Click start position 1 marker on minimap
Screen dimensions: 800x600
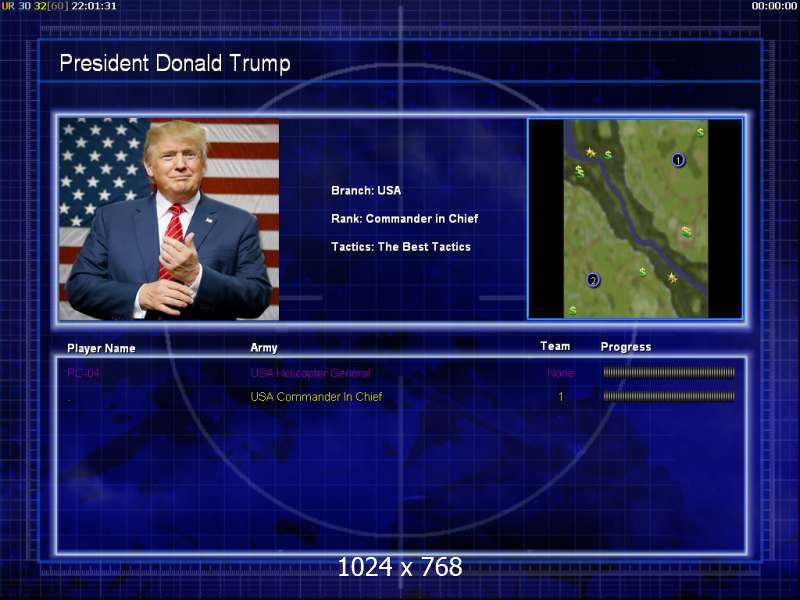tap(678, 160)
